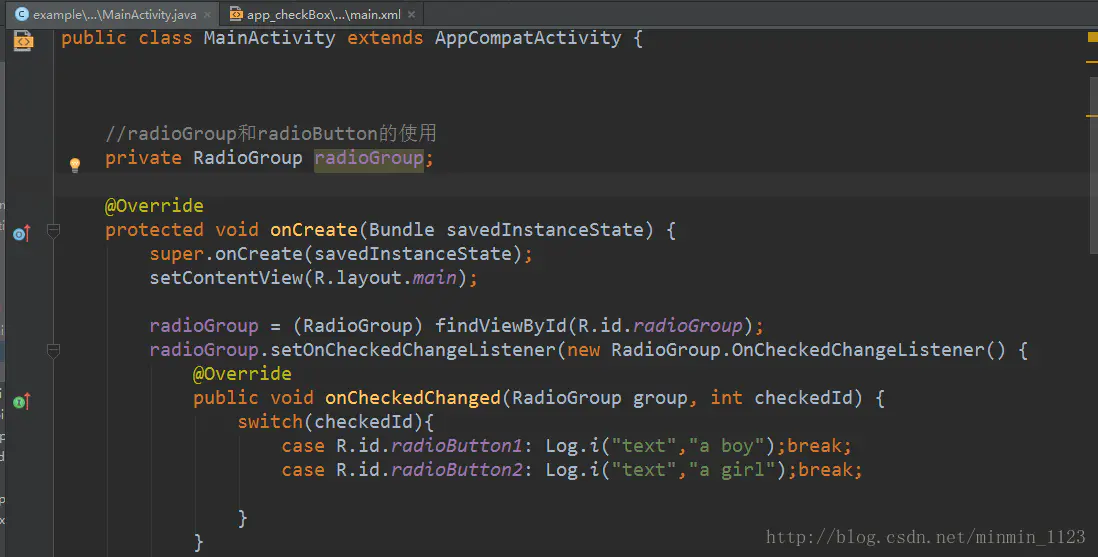Image resolution: width=1098 pixels, height=557 pixels.
Task: Collapse the onCreate method fold marker
Action: point(53,230)
